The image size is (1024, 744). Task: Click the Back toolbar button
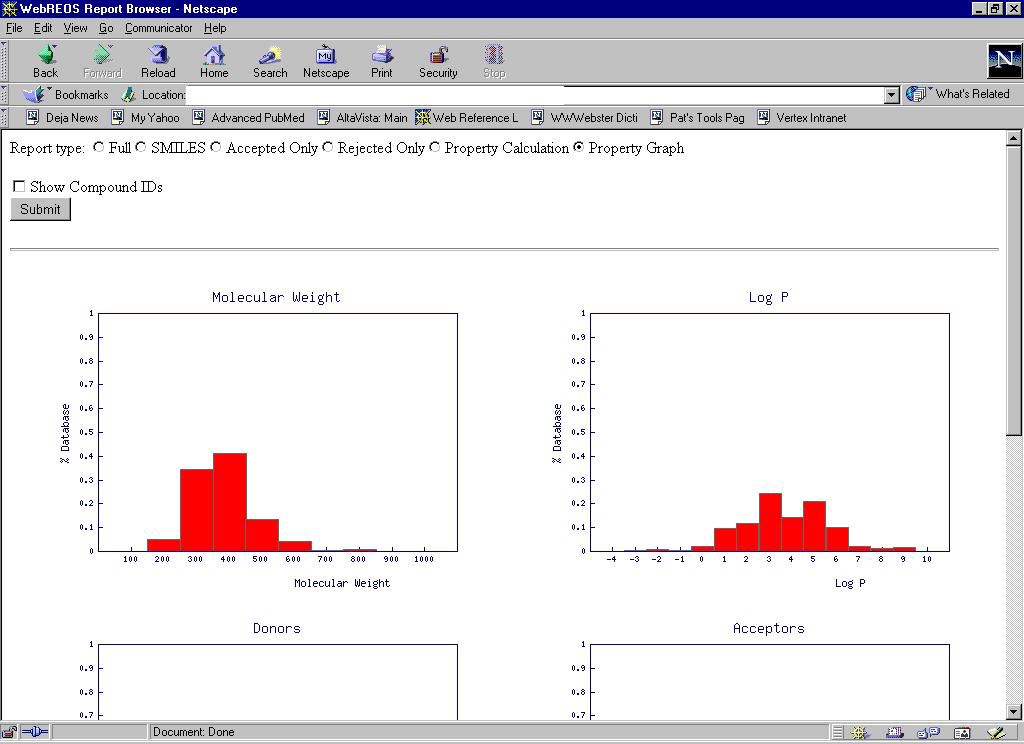click(46, 61)
